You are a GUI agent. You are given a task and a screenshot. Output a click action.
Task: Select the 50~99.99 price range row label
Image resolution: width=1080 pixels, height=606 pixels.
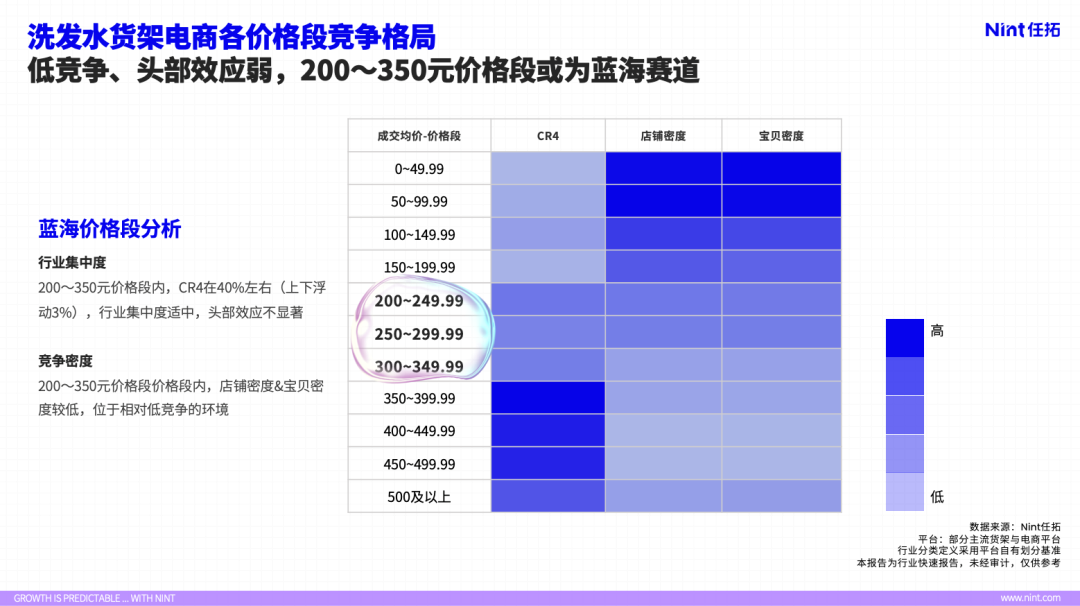tap(419, 202)
